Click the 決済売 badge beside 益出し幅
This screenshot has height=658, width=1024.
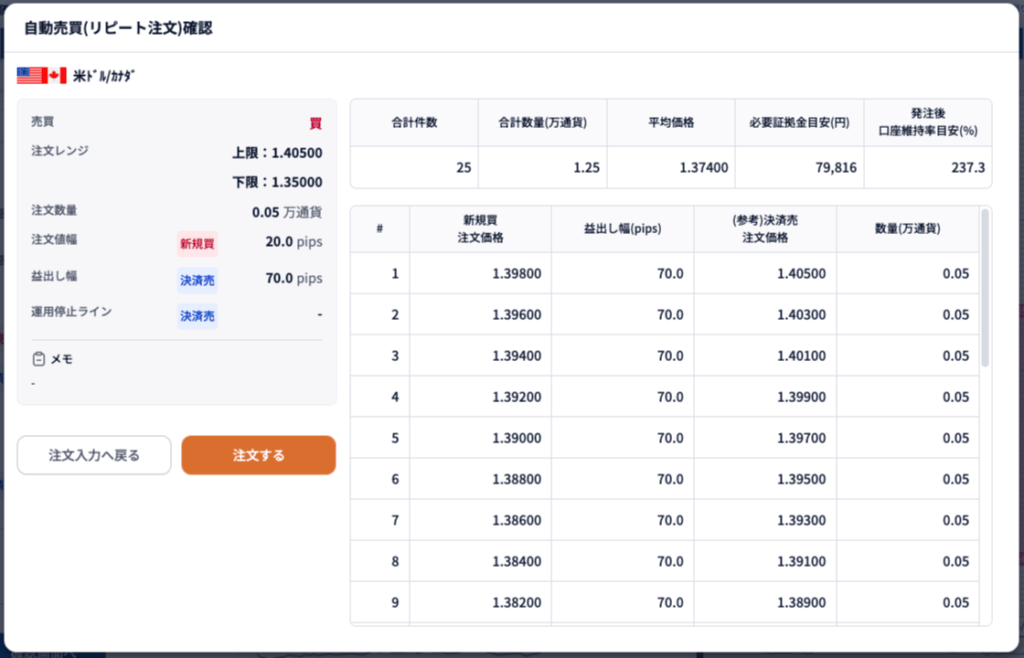coord(197,279)
